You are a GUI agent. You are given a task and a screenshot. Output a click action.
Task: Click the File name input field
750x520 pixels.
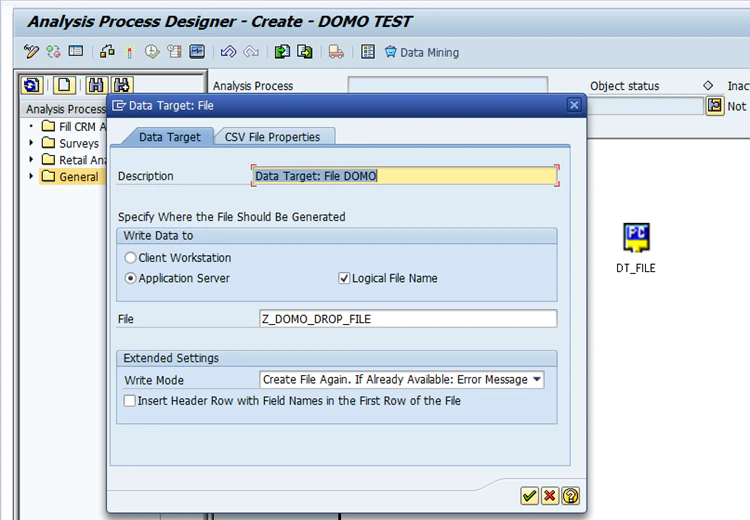click(408, 319)
